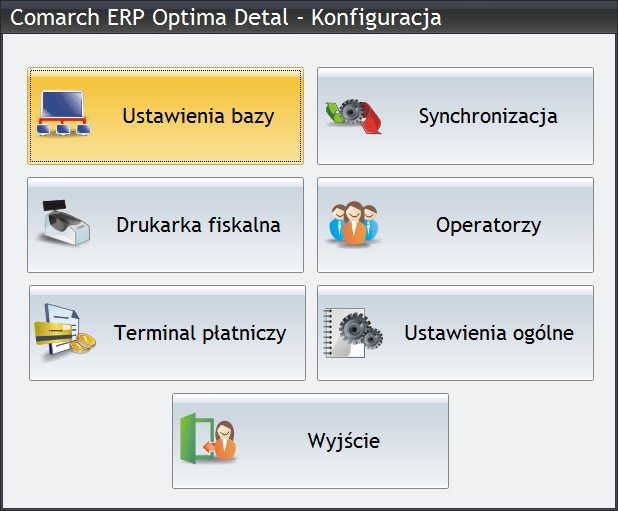Open Ustawienia bazy database settings
Screen dimensions: 618x511
coord(165,116)
